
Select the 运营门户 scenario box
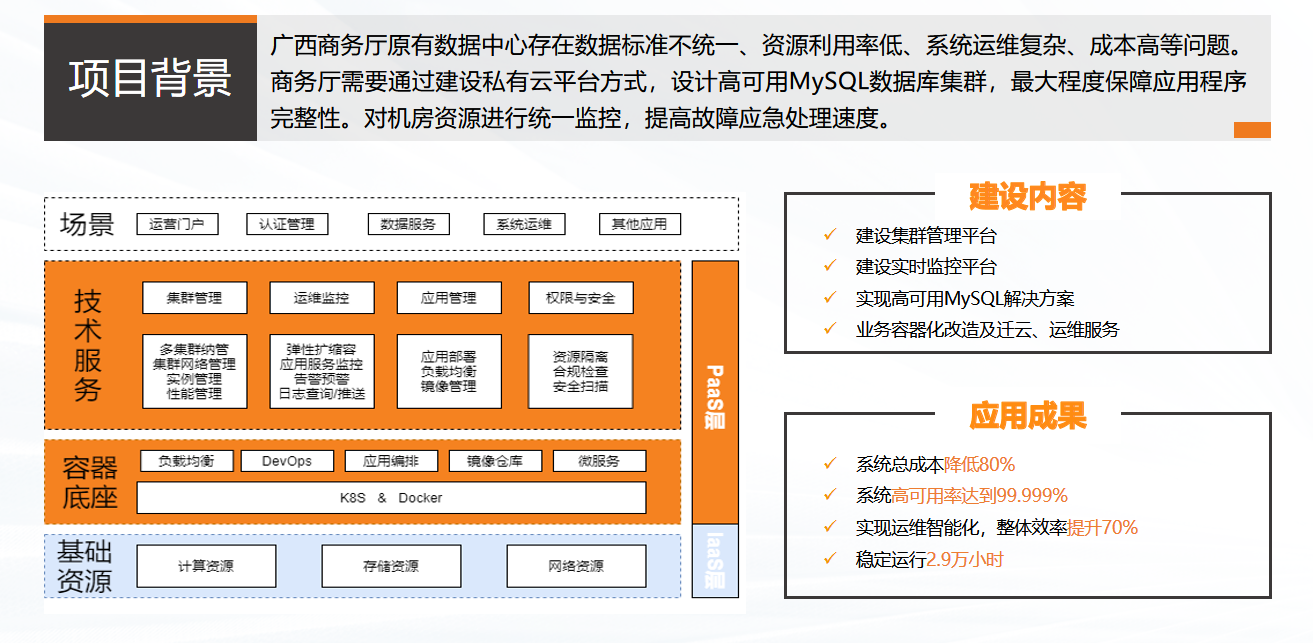pyautogui.click(x=177, y=224)
